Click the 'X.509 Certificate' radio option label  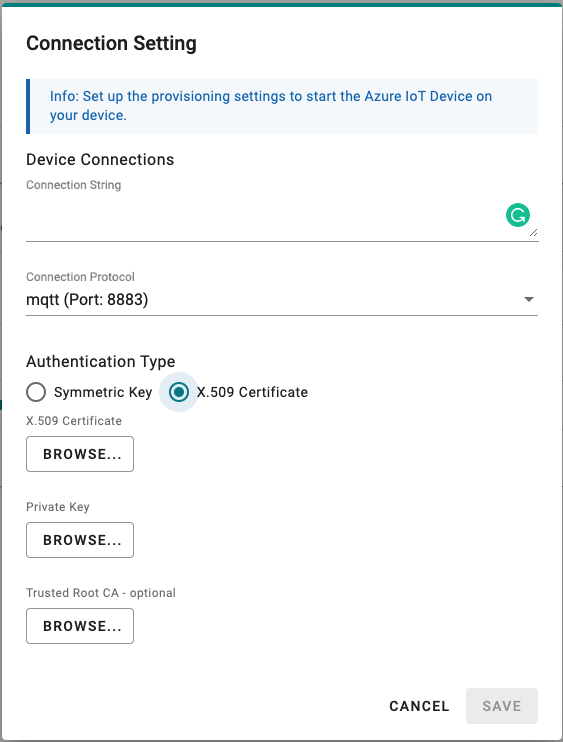pyautogui.click(x=252, y=392)
